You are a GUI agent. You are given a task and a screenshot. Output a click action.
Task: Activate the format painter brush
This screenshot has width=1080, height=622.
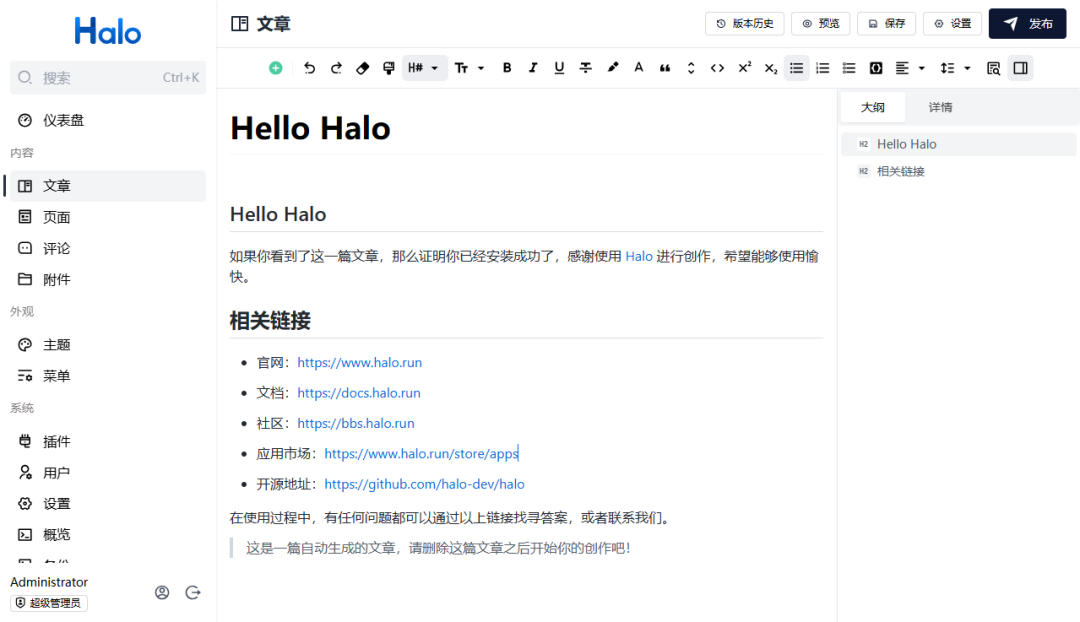click(389, 68)
